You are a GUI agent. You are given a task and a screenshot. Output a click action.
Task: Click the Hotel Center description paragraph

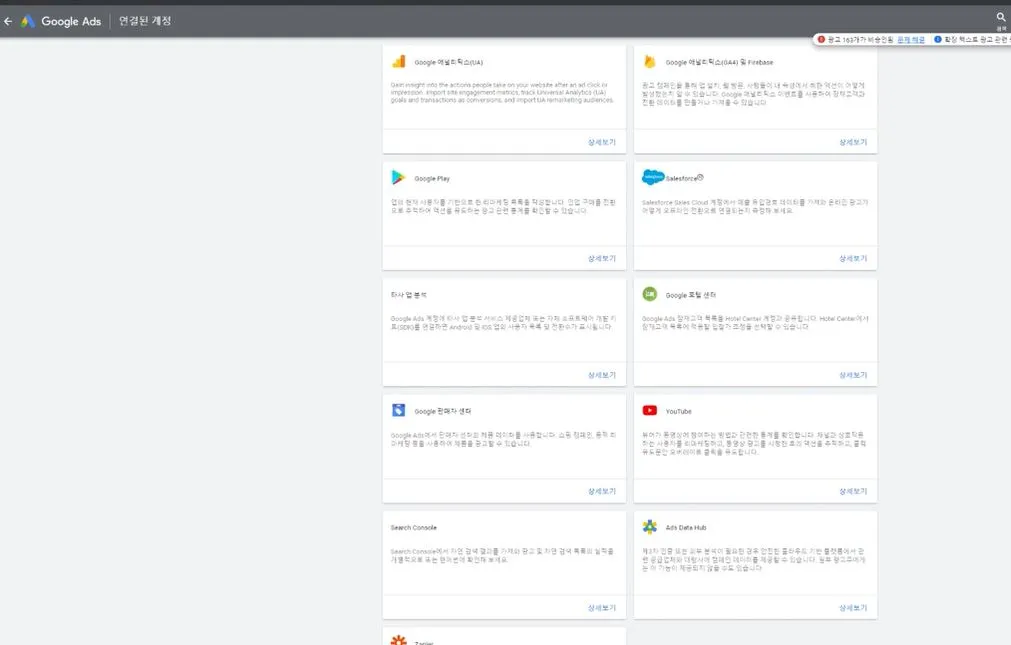coord(755,322)
